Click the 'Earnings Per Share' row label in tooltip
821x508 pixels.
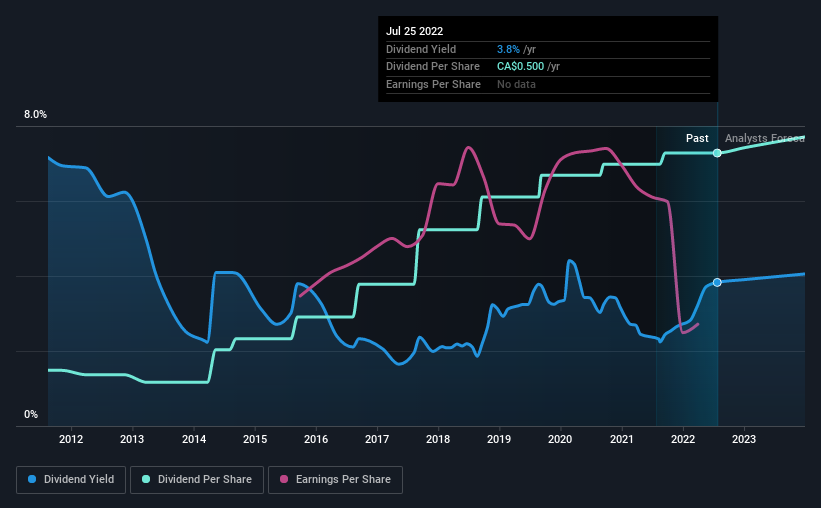click(433, 84)
